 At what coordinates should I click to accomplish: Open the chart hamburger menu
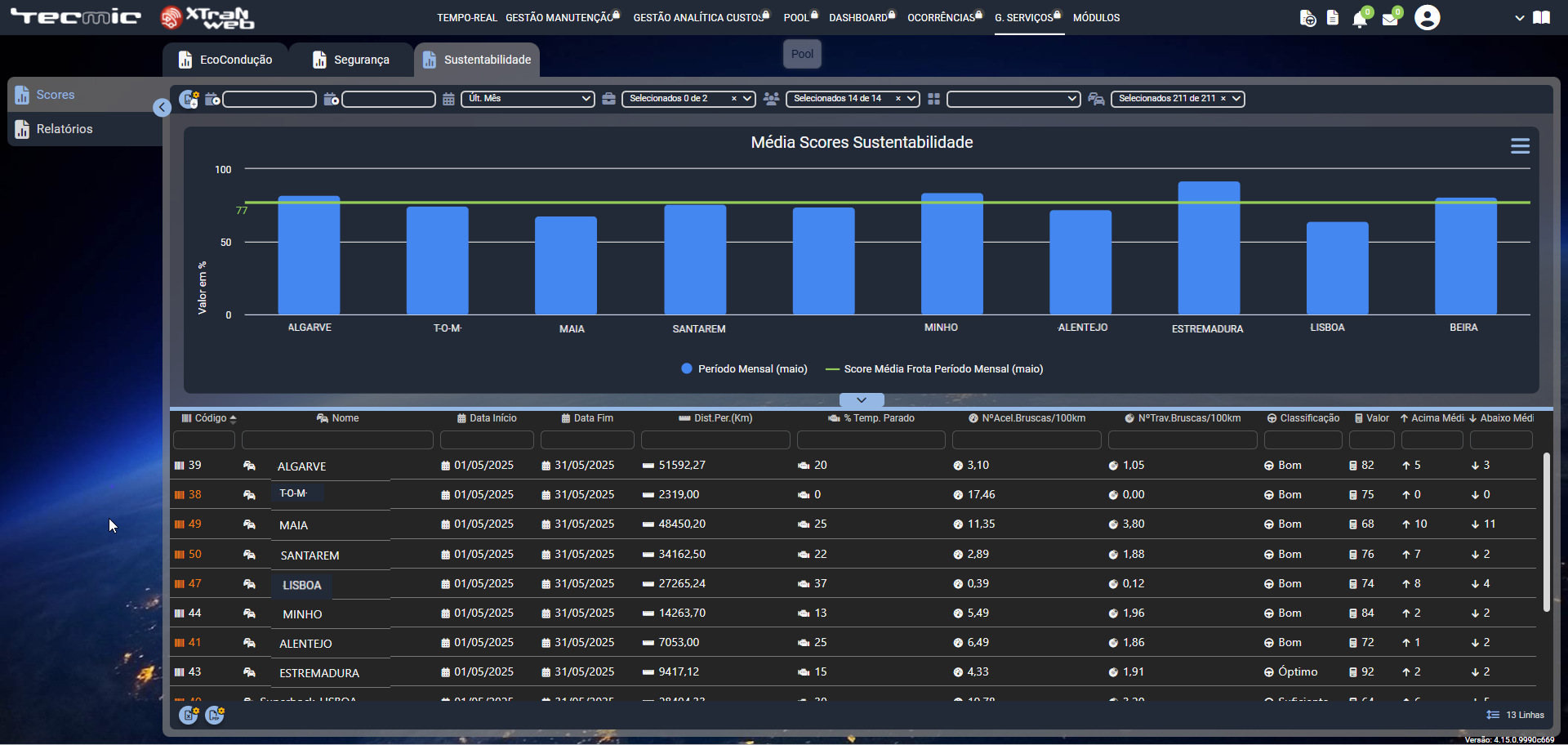tap(1520, 146)
